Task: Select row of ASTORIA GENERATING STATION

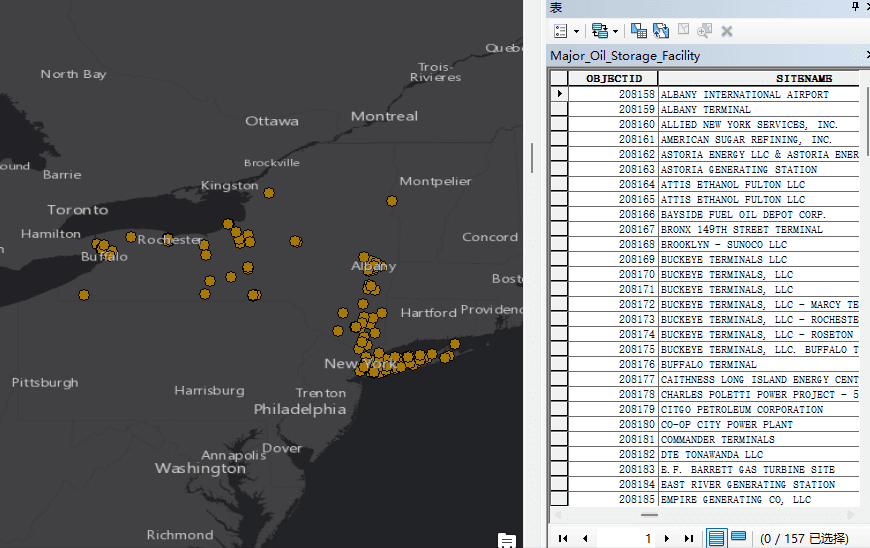Action: pos(559,169)
